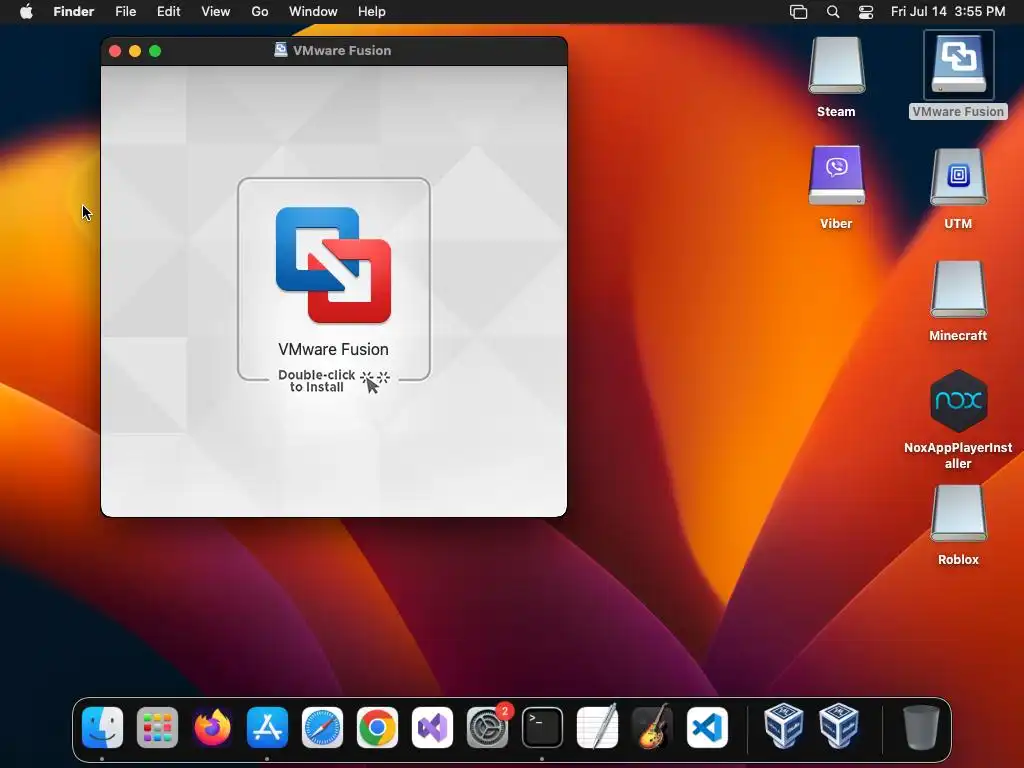The height and width of the screenshot is (768, 1024).
Task: Launch GarageBand from the Dock
Action: click(652, 727)
